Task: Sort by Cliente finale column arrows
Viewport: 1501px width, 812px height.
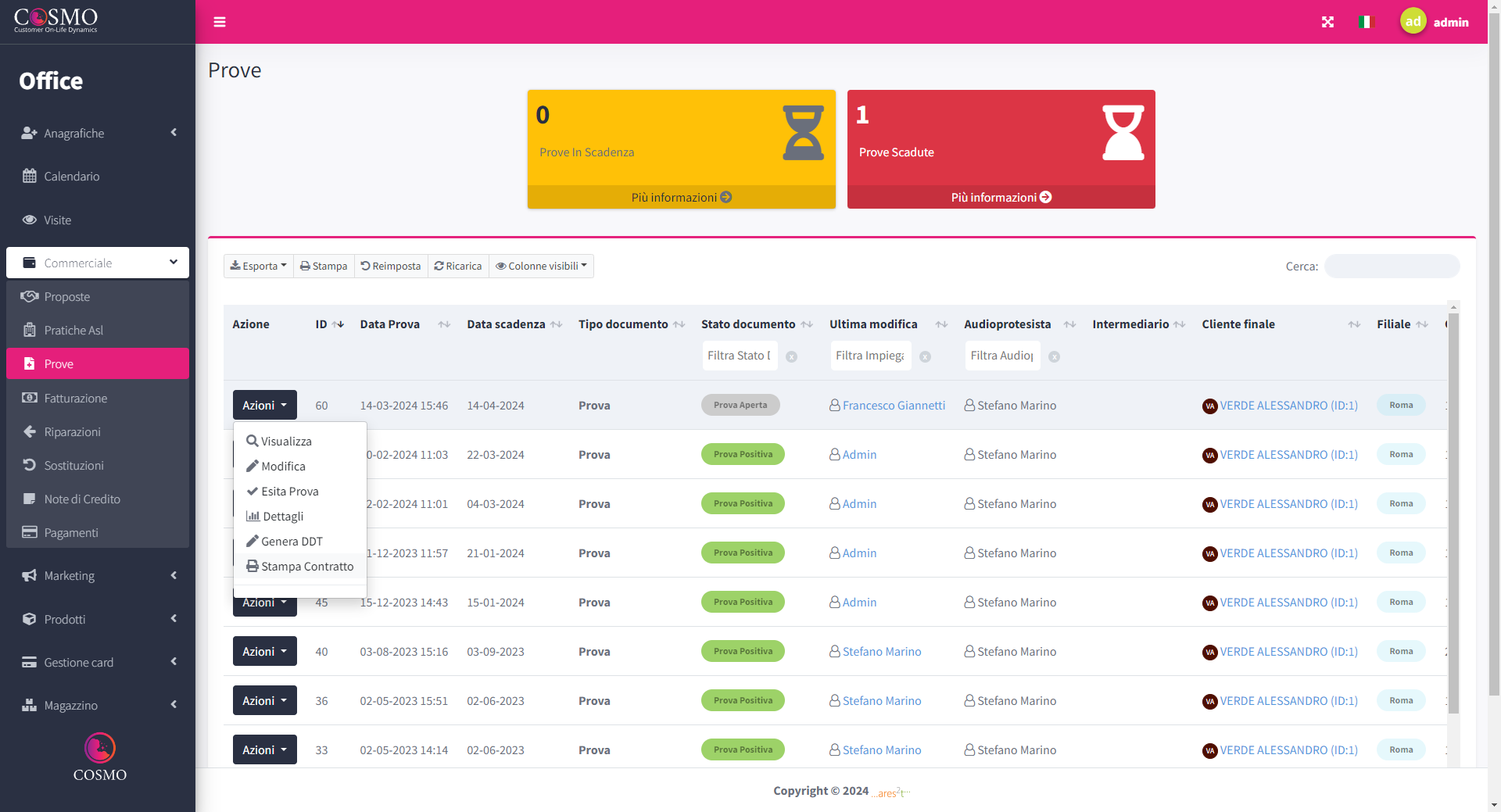Action: (1354, 324)
